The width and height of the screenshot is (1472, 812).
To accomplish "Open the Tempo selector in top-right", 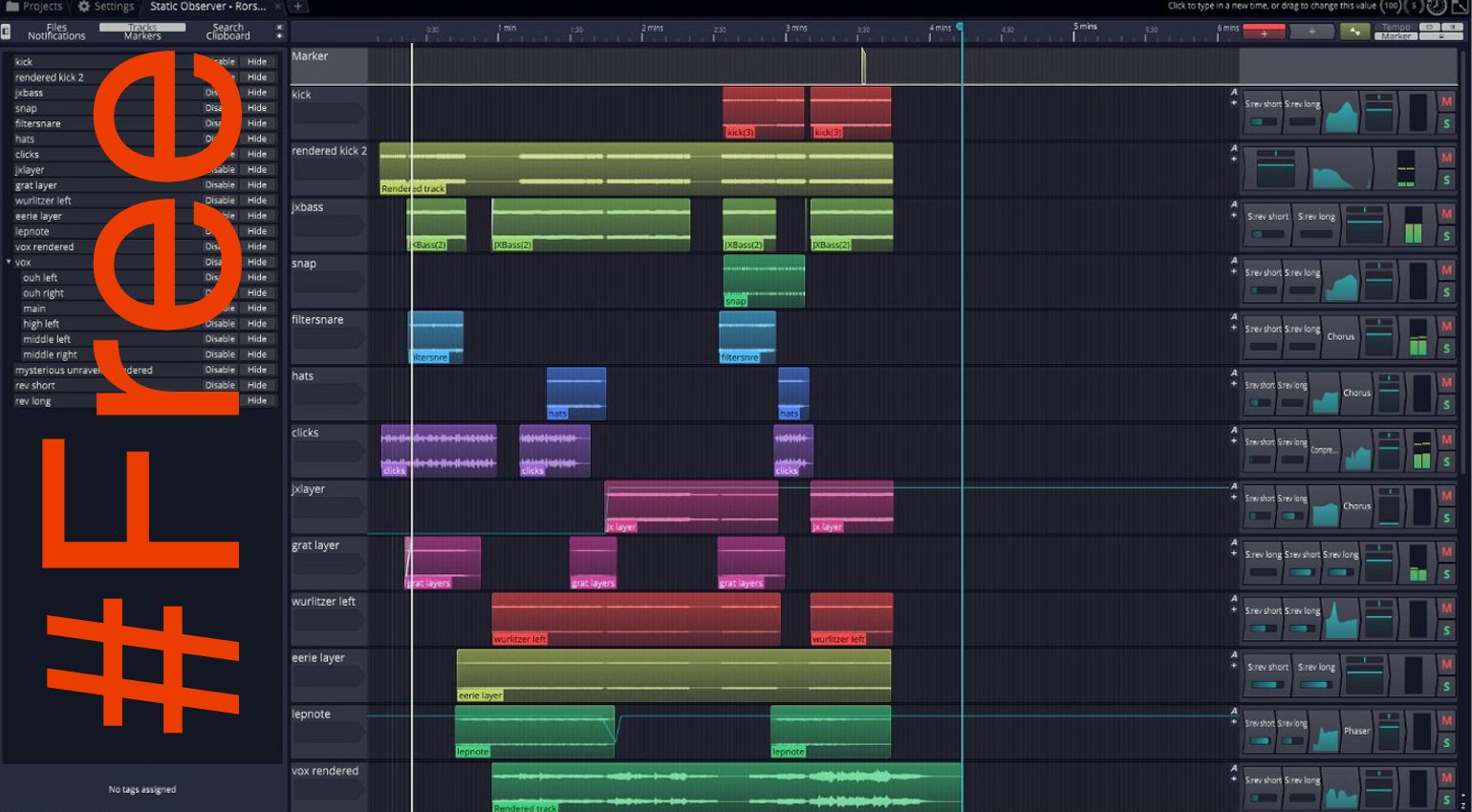I will [1396, 27].
